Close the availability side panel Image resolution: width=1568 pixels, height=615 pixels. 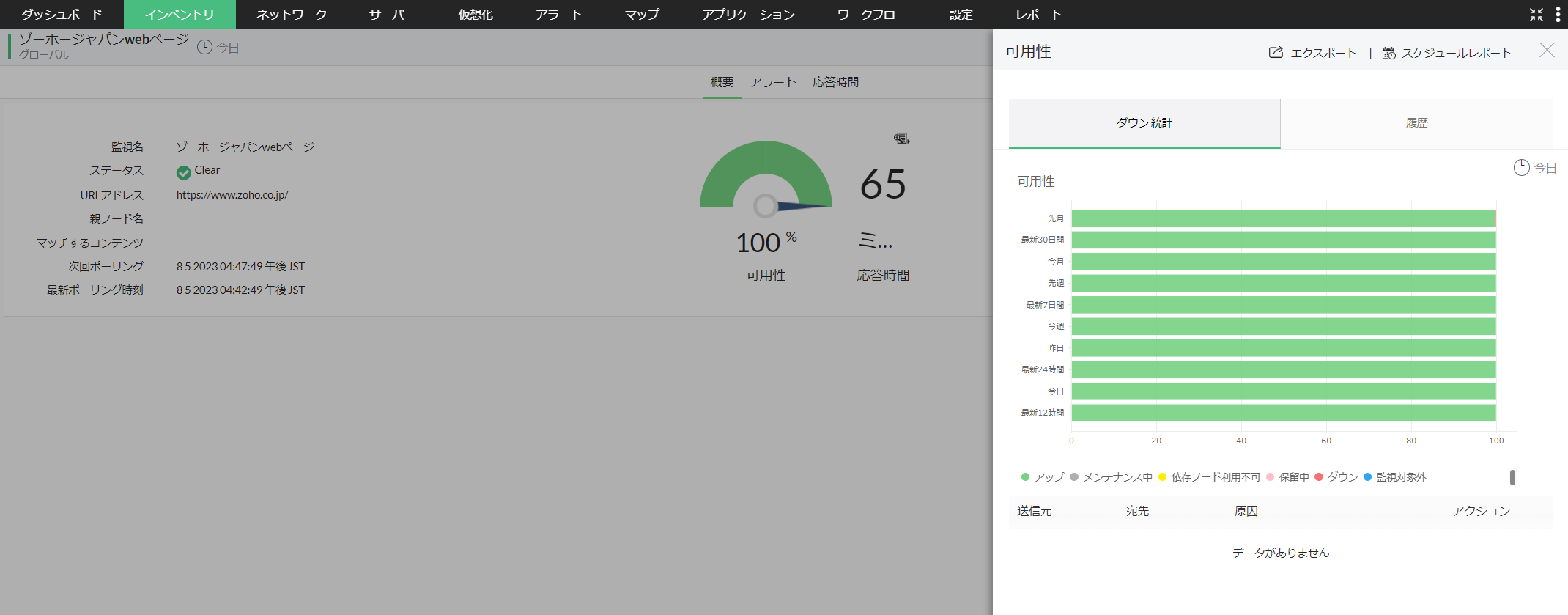pos(1547,51)
